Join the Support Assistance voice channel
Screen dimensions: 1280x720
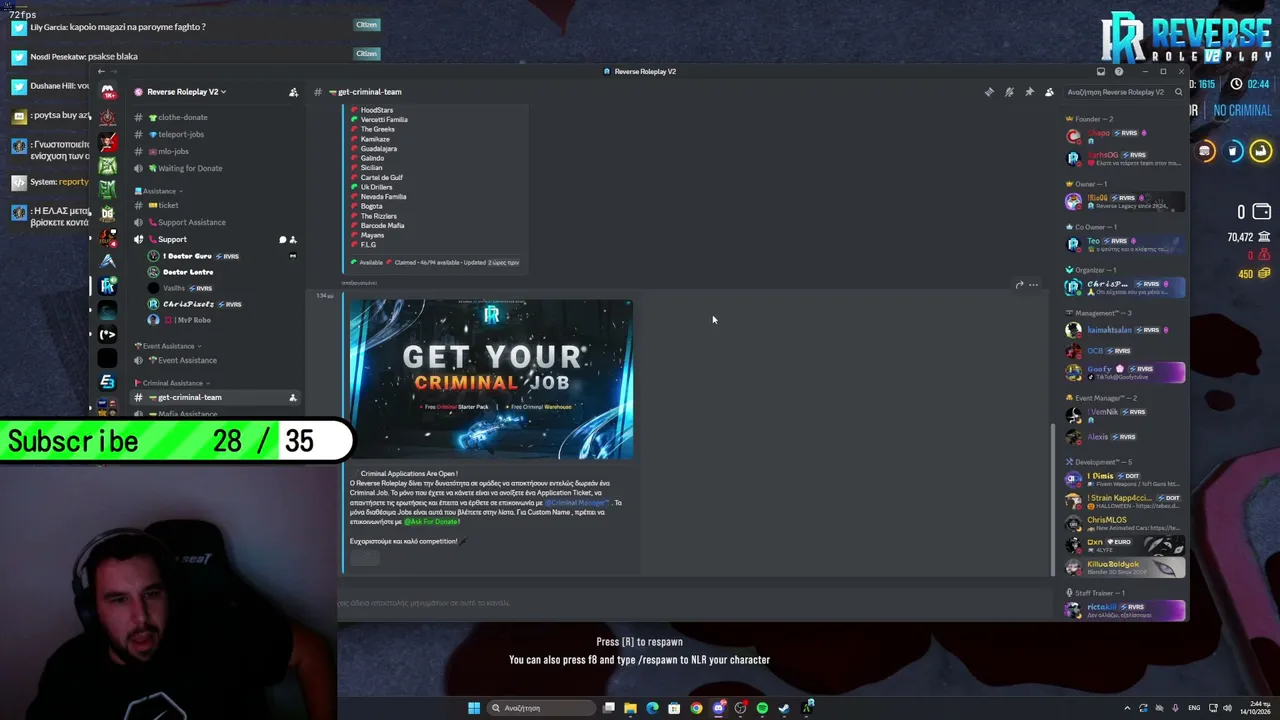tap(214, 222)
